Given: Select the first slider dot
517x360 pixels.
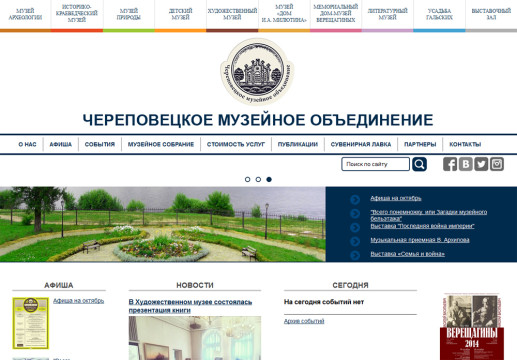Looking at the screenshot, I should pyautogui.click(x=247, y=179).
